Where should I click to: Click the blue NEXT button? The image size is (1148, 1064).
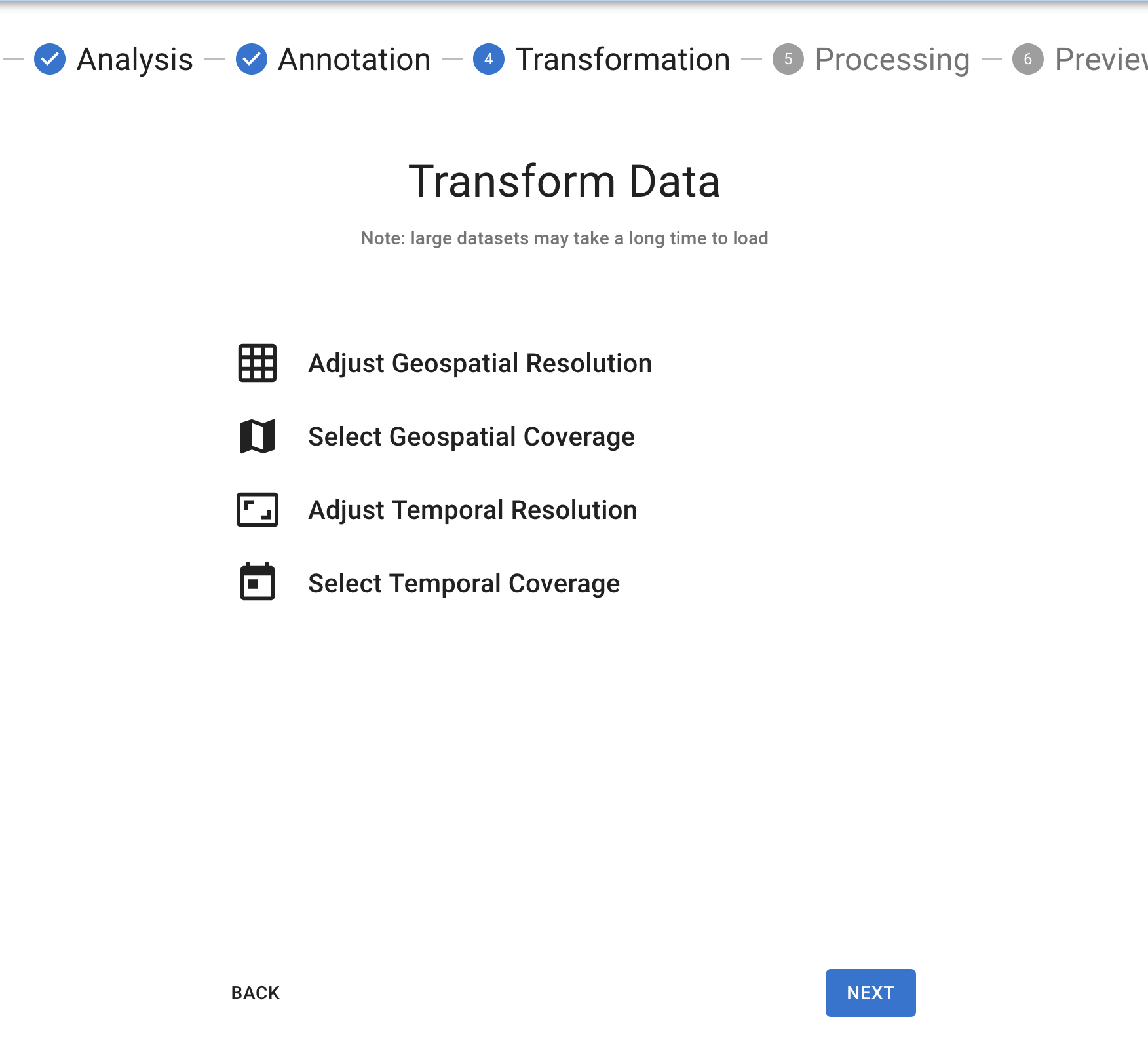pyautogui.click(x=871, y=993)
